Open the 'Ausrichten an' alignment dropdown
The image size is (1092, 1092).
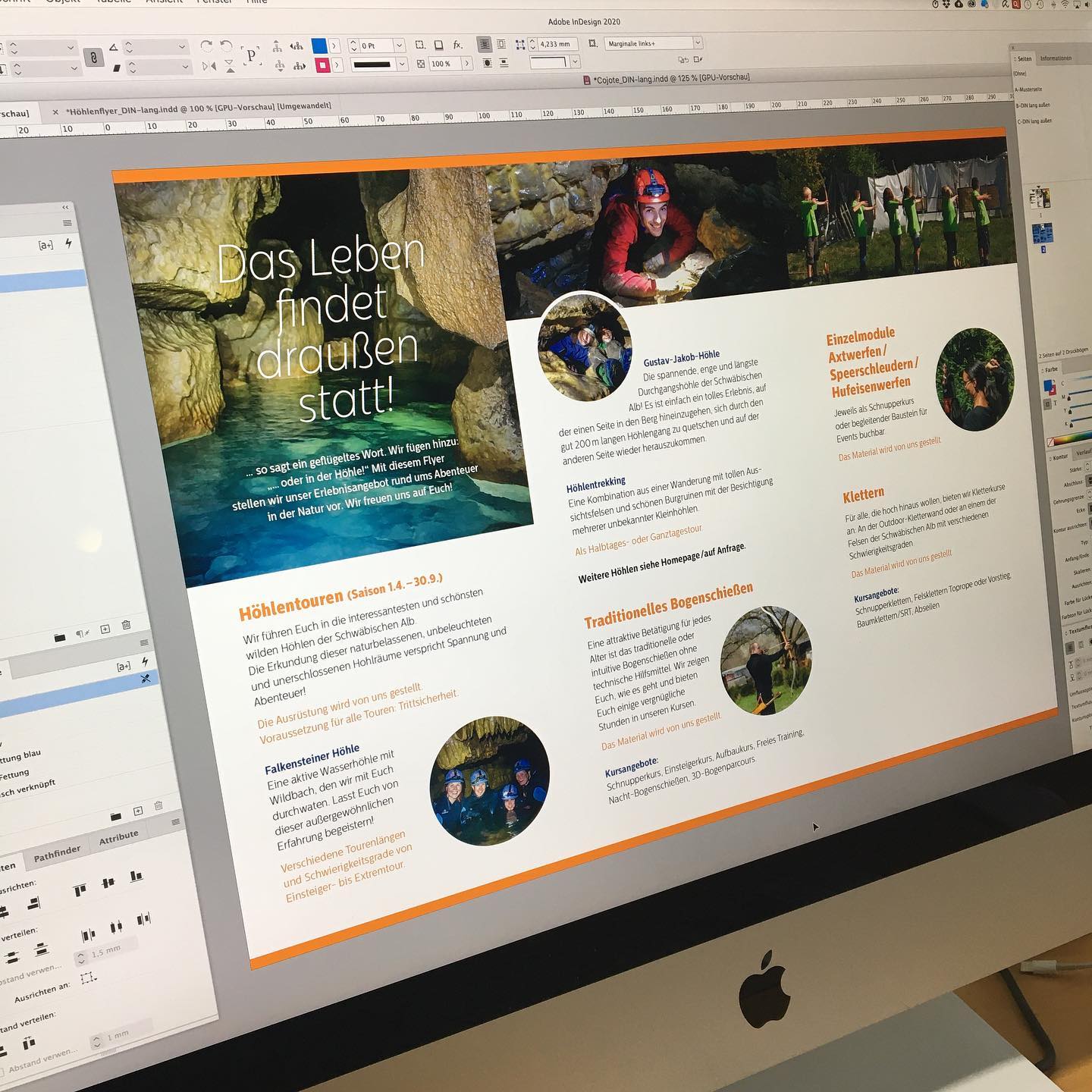coord(89,978)
